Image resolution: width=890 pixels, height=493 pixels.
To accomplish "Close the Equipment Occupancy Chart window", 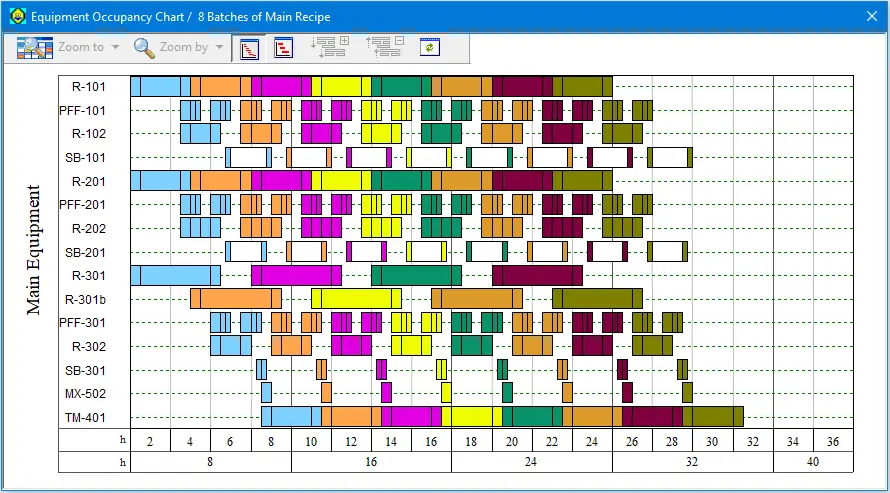I will click(x=870, y=17).
